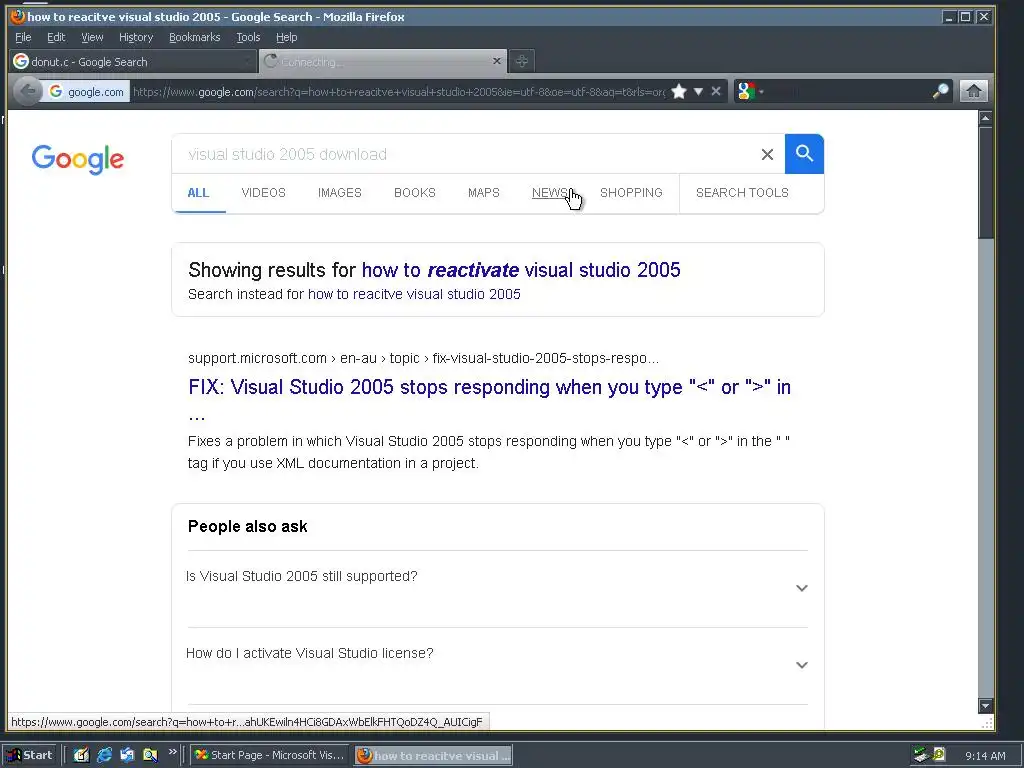
Task: Expand 'How do I activate Visual Studio license?'
Action: click(497, 665)
